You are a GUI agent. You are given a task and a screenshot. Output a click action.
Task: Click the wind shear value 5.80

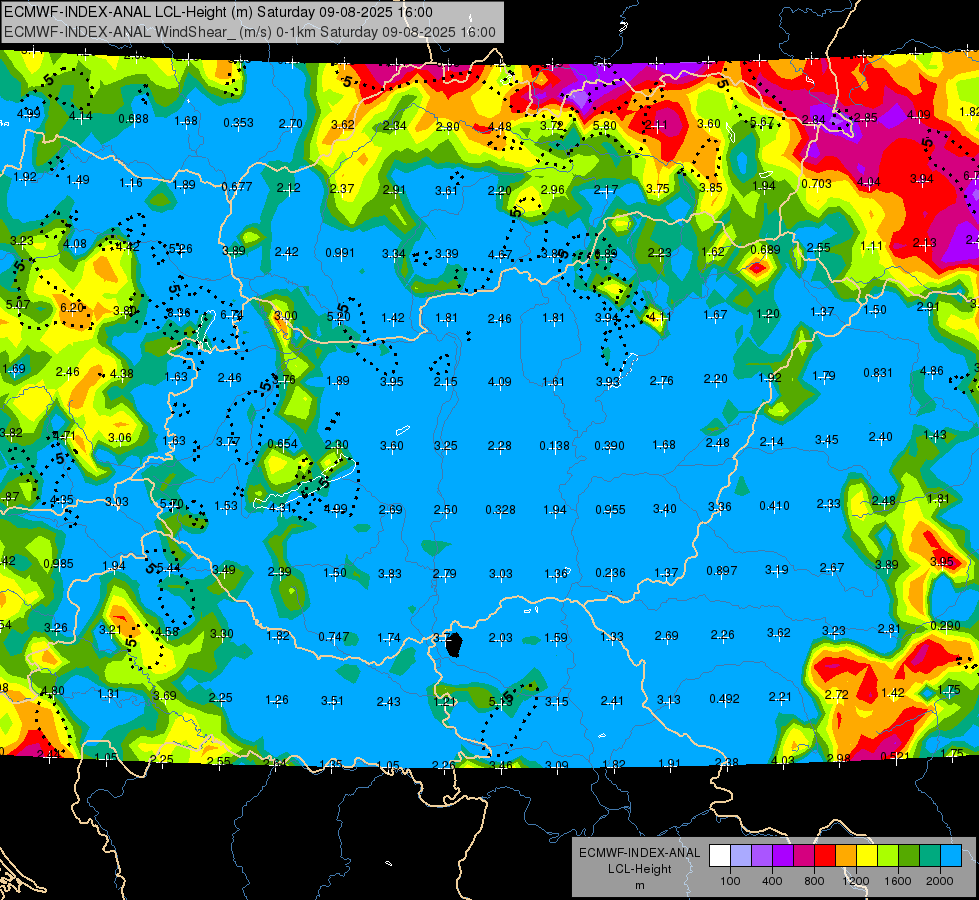coord(604,126)
